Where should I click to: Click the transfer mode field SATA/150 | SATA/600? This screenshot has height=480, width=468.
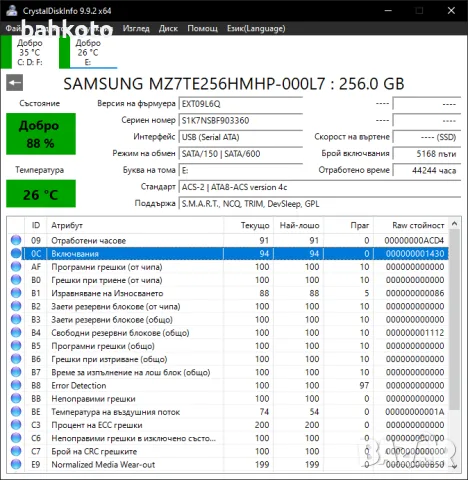pos(241,154)
